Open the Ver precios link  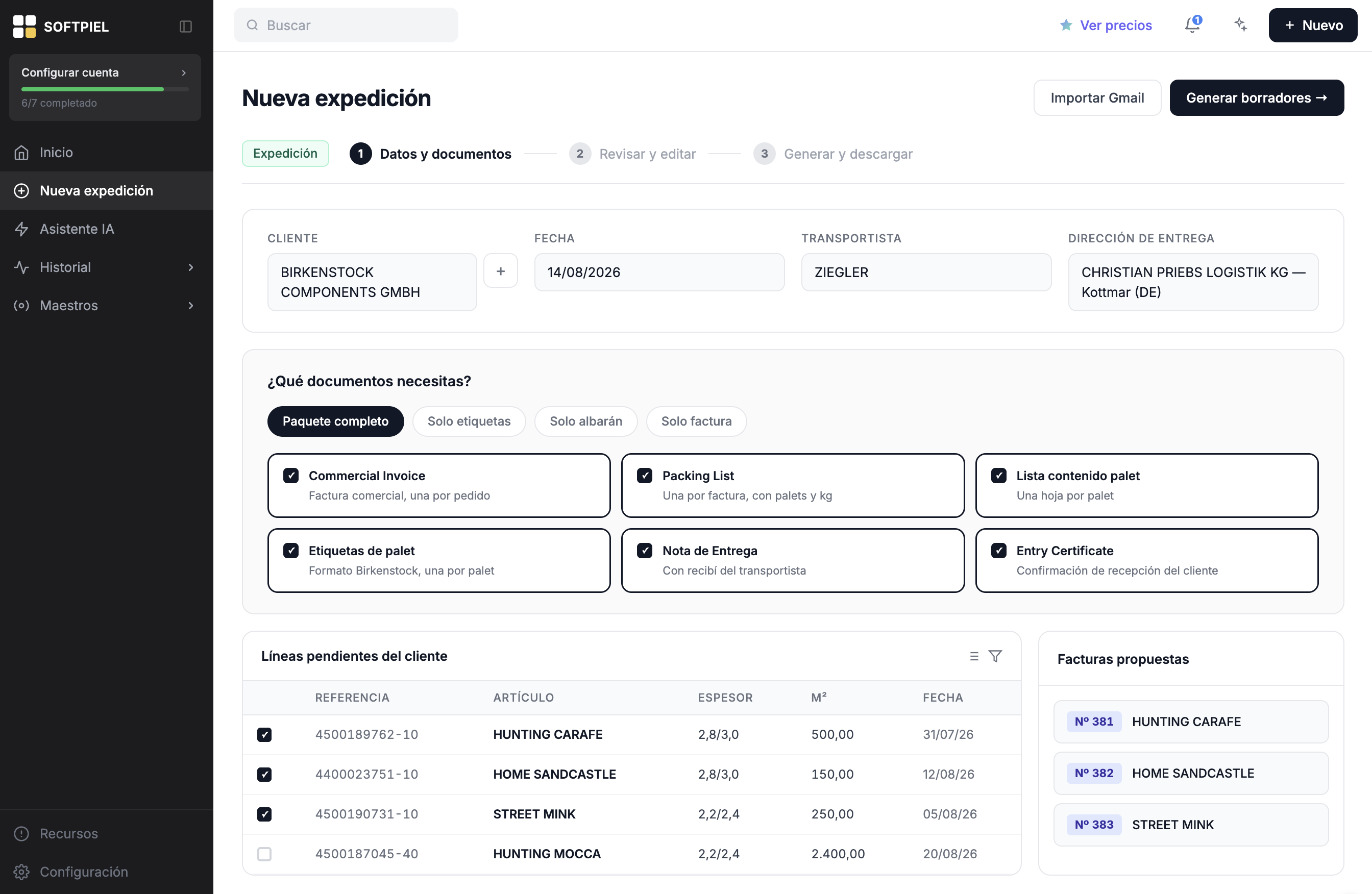click(x=1115, y=26)
